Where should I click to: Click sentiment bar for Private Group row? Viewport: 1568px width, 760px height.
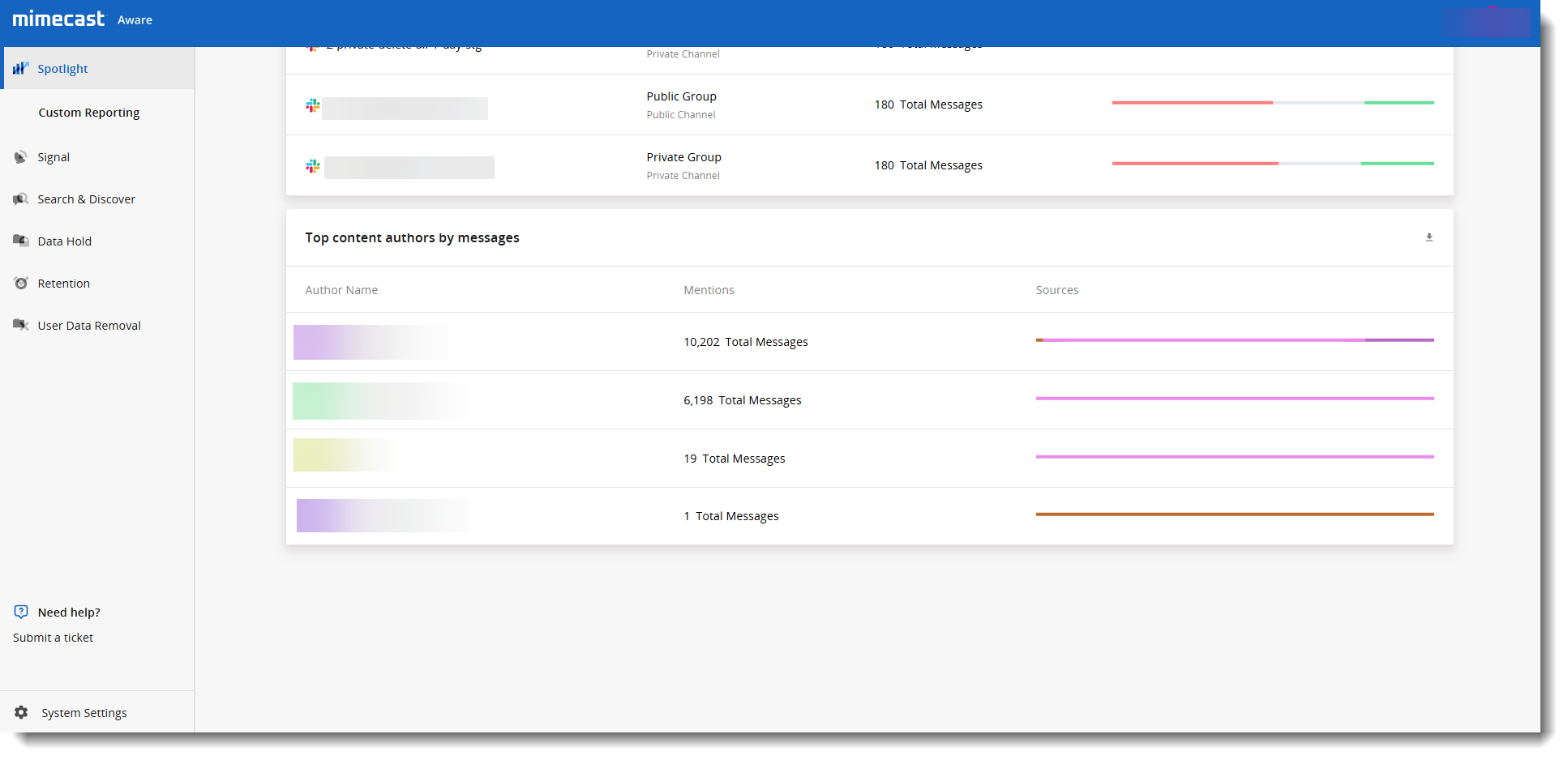1272,164
